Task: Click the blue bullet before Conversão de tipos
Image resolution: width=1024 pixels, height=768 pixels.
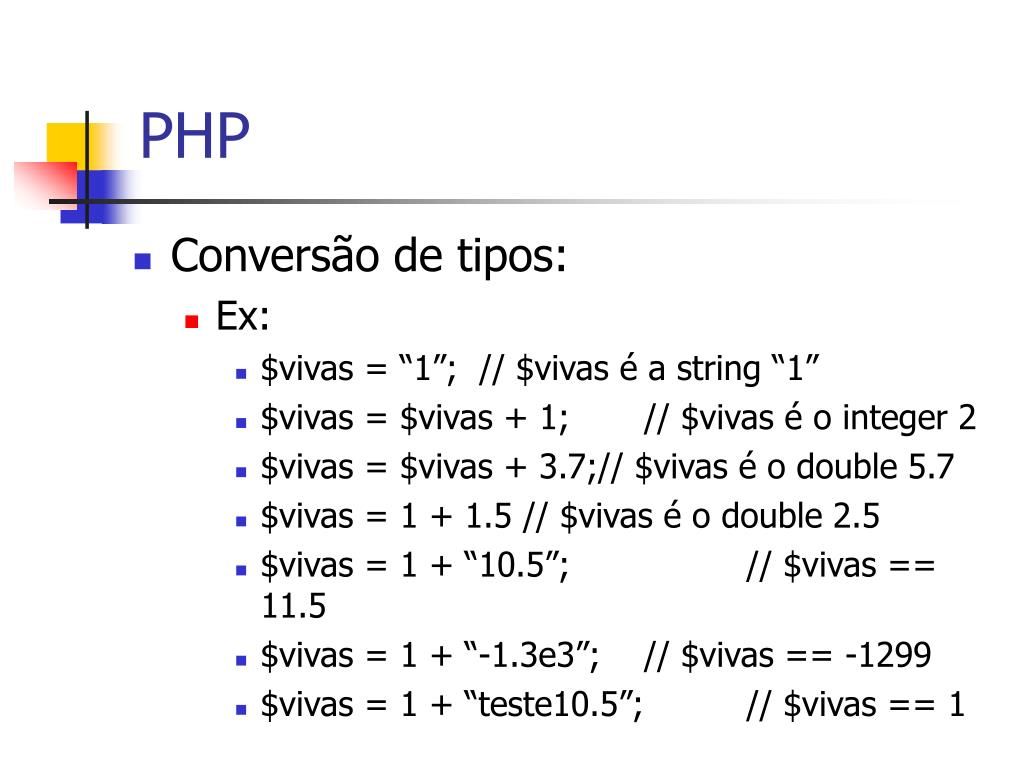Action: pos(142,261)
